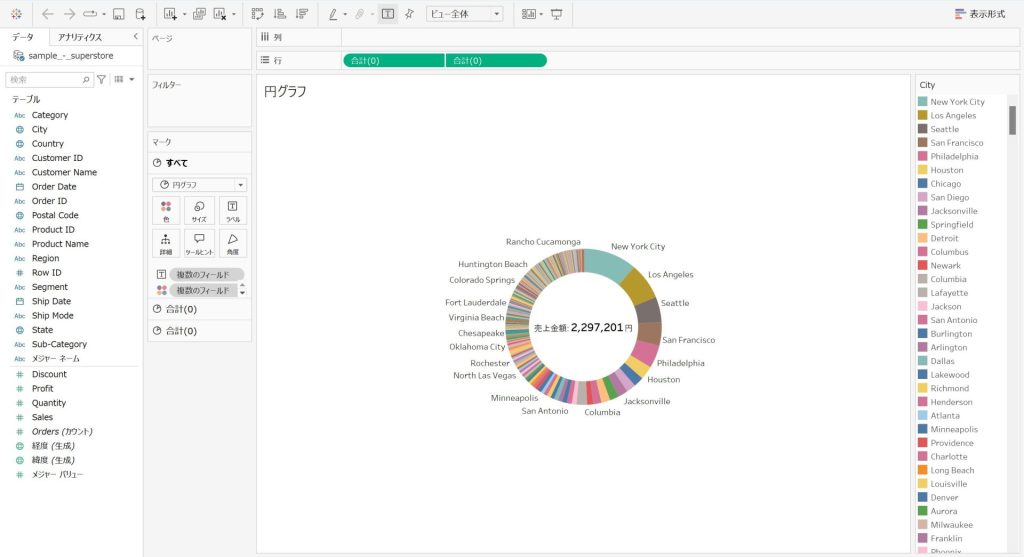The height and width of the screenshot is (557, 1024).
Task: Collapse the data pane with the chevron
Action: coord(135,37)
